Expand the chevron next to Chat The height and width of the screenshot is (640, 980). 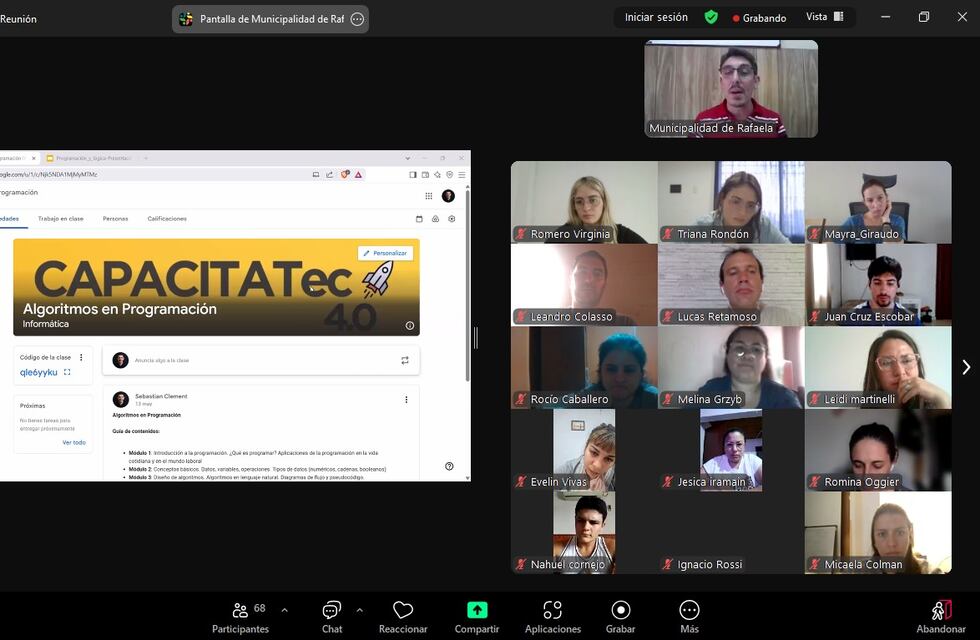click(x=360, y=608)
